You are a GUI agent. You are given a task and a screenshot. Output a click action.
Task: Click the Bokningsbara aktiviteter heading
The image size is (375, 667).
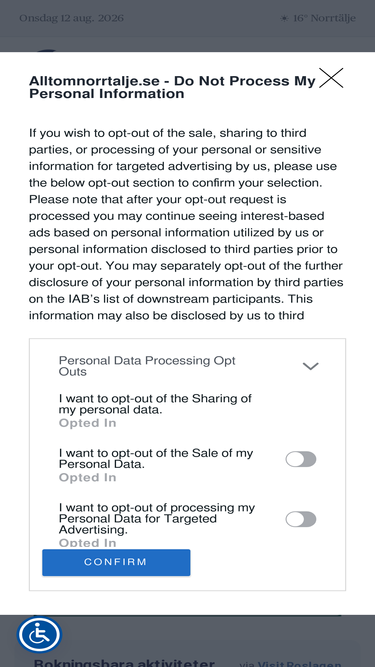pos(124,663)
